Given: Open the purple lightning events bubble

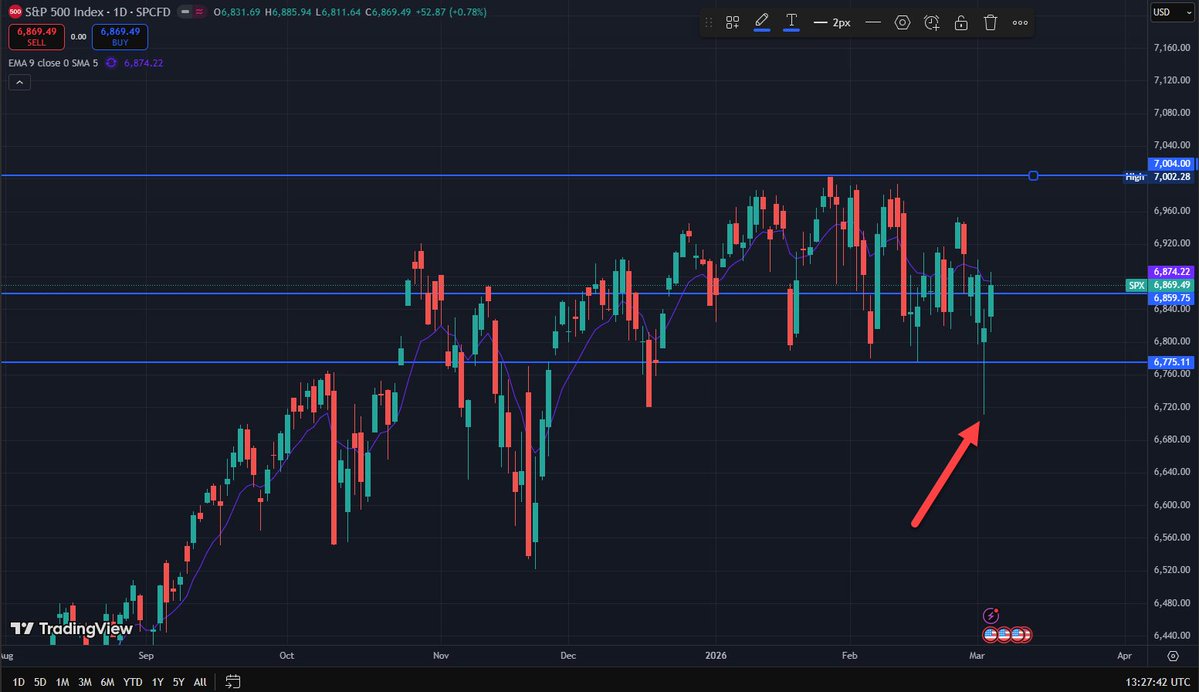Looking at the screenshot, I should click(x=990, y=615).
